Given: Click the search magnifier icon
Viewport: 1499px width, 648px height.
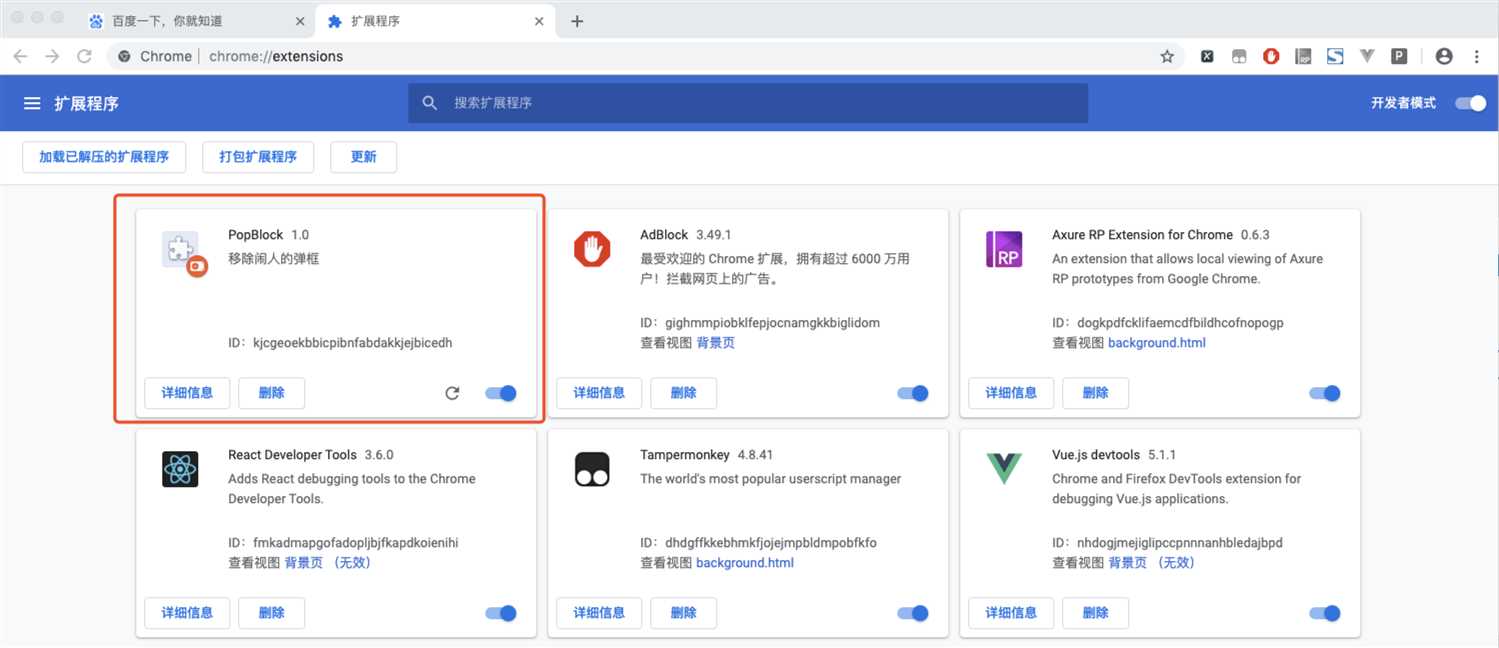Looking at the screenshot, I should click(x=430, y=103).
